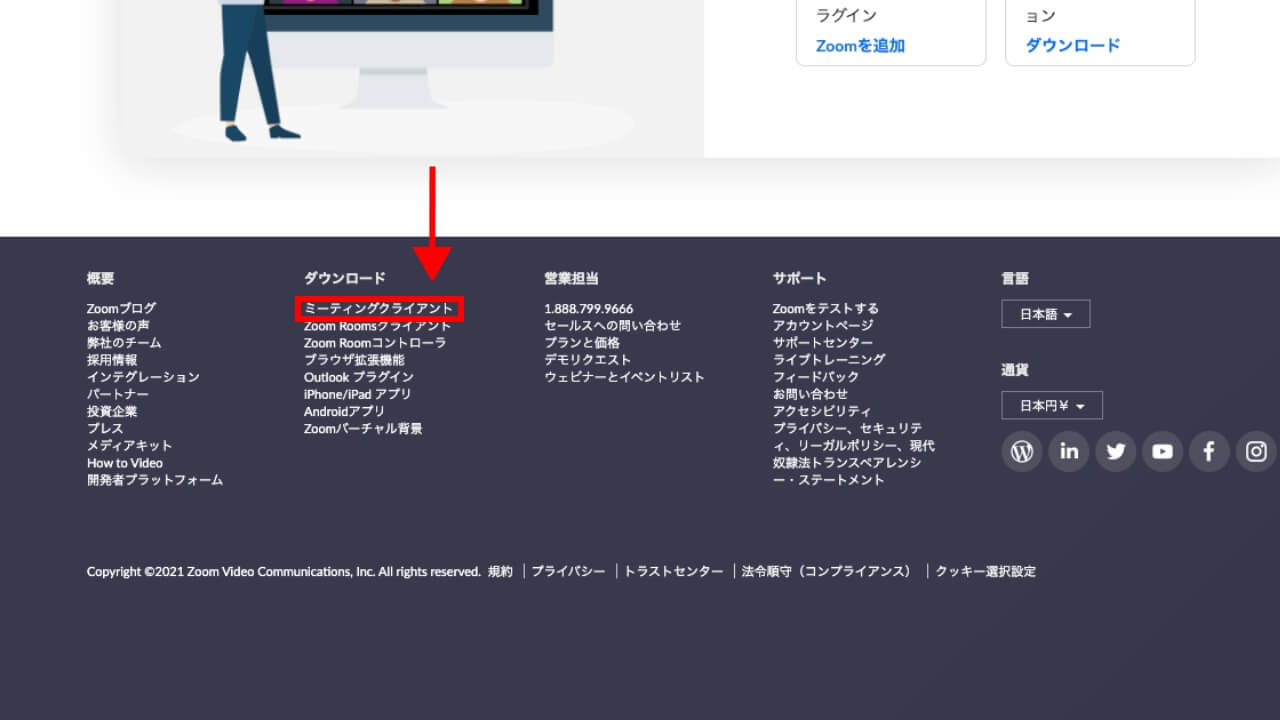Open 法令順守（コンプライアンス） link
The width and height of the screenshot is (1280, 720).
827,572
